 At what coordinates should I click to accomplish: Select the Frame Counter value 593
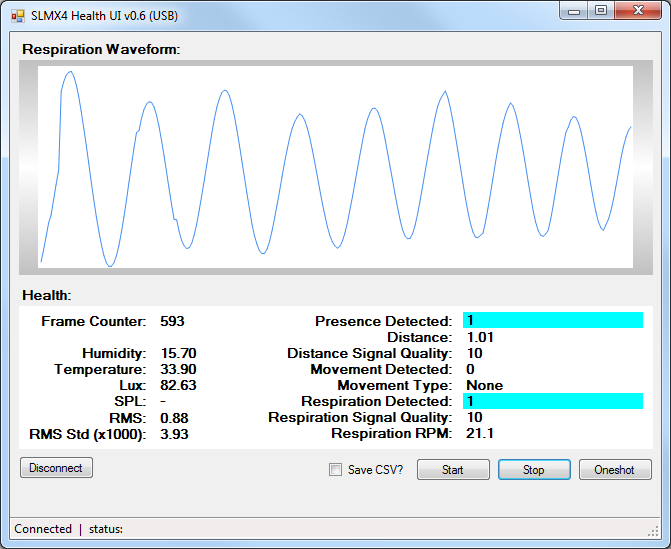click(x=172, y=321)
